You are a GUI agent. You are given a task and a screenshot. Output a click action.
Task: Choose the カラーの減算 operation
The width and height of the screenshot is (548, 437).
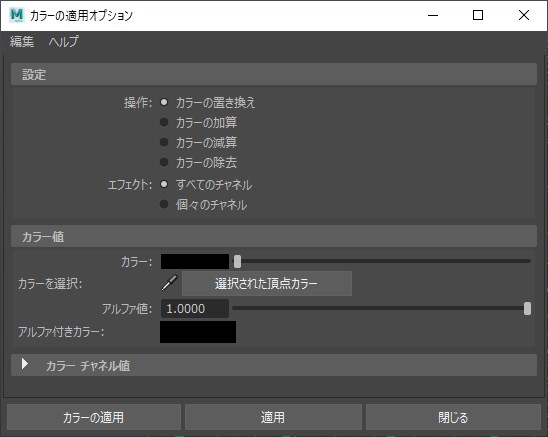[164, 142]
